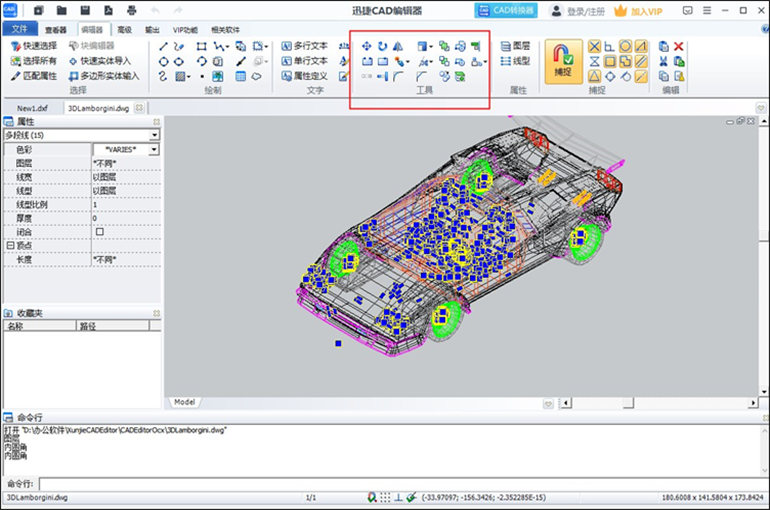This screenshot has width=770, height=510.
Task: Click the red X delete icon
Action: coord(679,46)
